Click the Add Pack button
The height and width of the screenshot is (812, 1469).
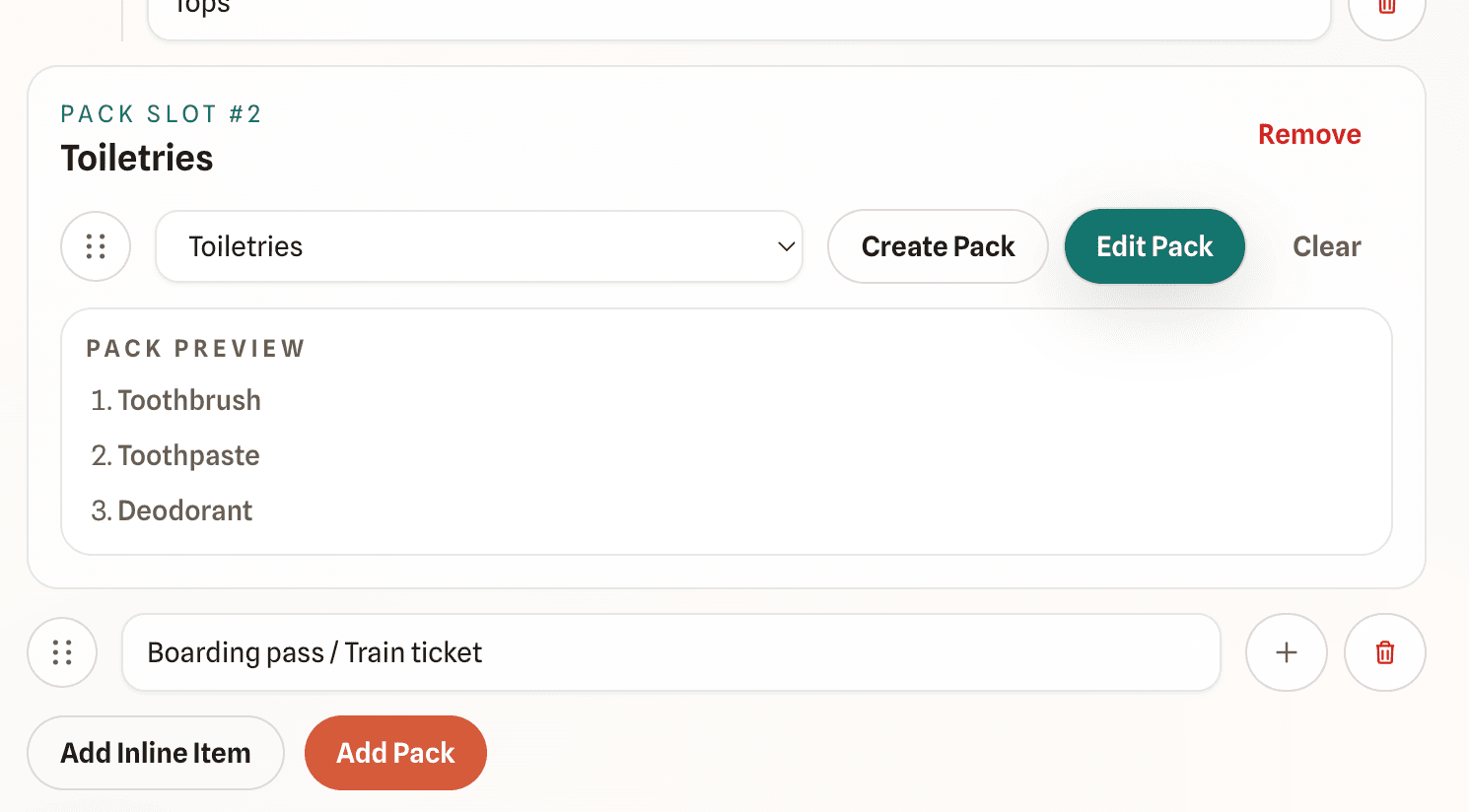coord(395,752)
